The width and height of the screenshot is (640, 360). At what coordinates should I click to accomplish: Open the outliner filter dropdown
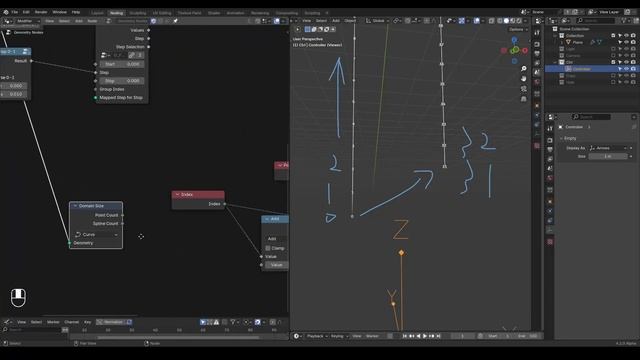pos(625,21)
